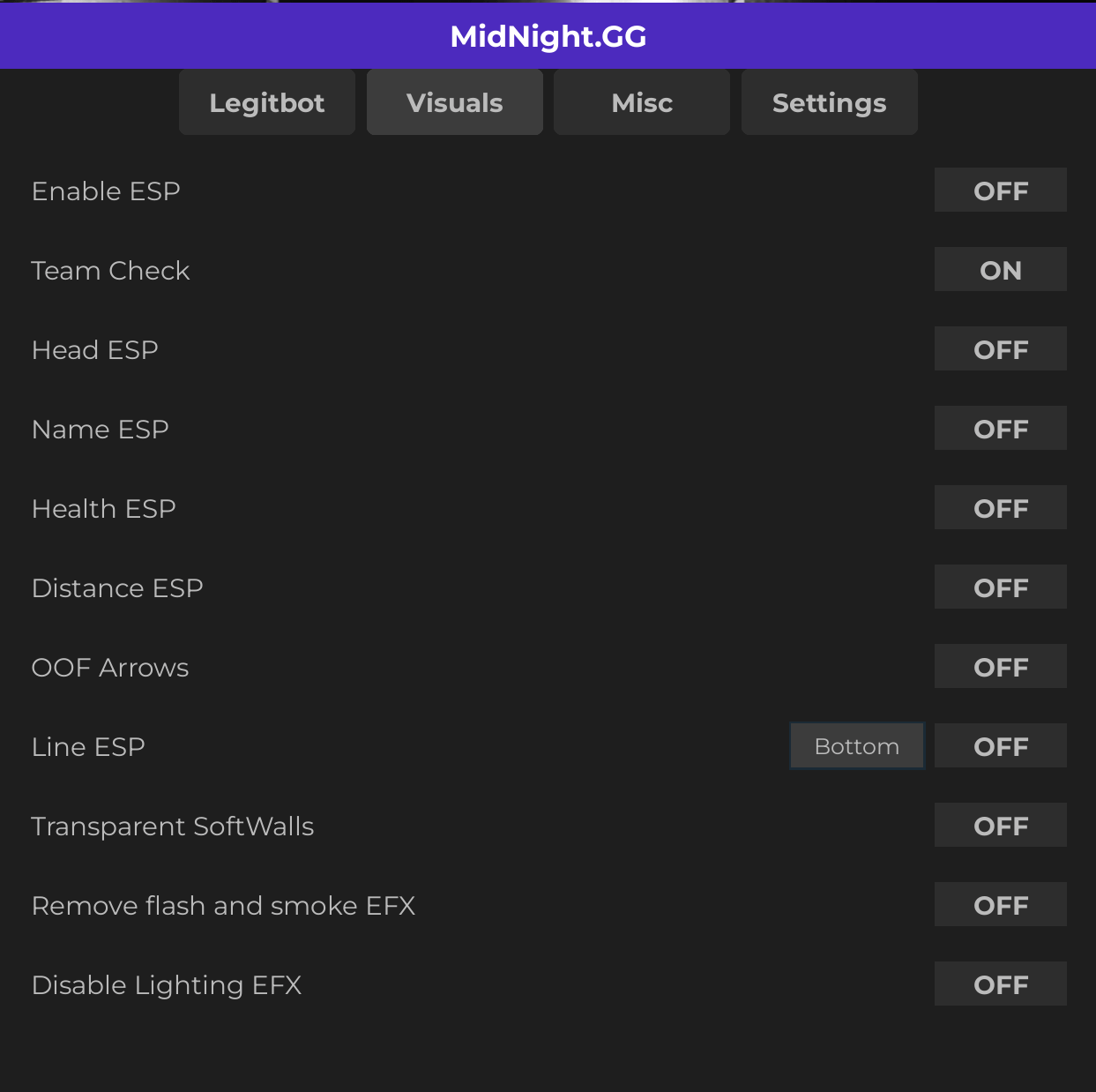This screenshot has width=1096, height=1092.
Task: Click the Enable ESP label text
Action: click(x=106, y=191)
